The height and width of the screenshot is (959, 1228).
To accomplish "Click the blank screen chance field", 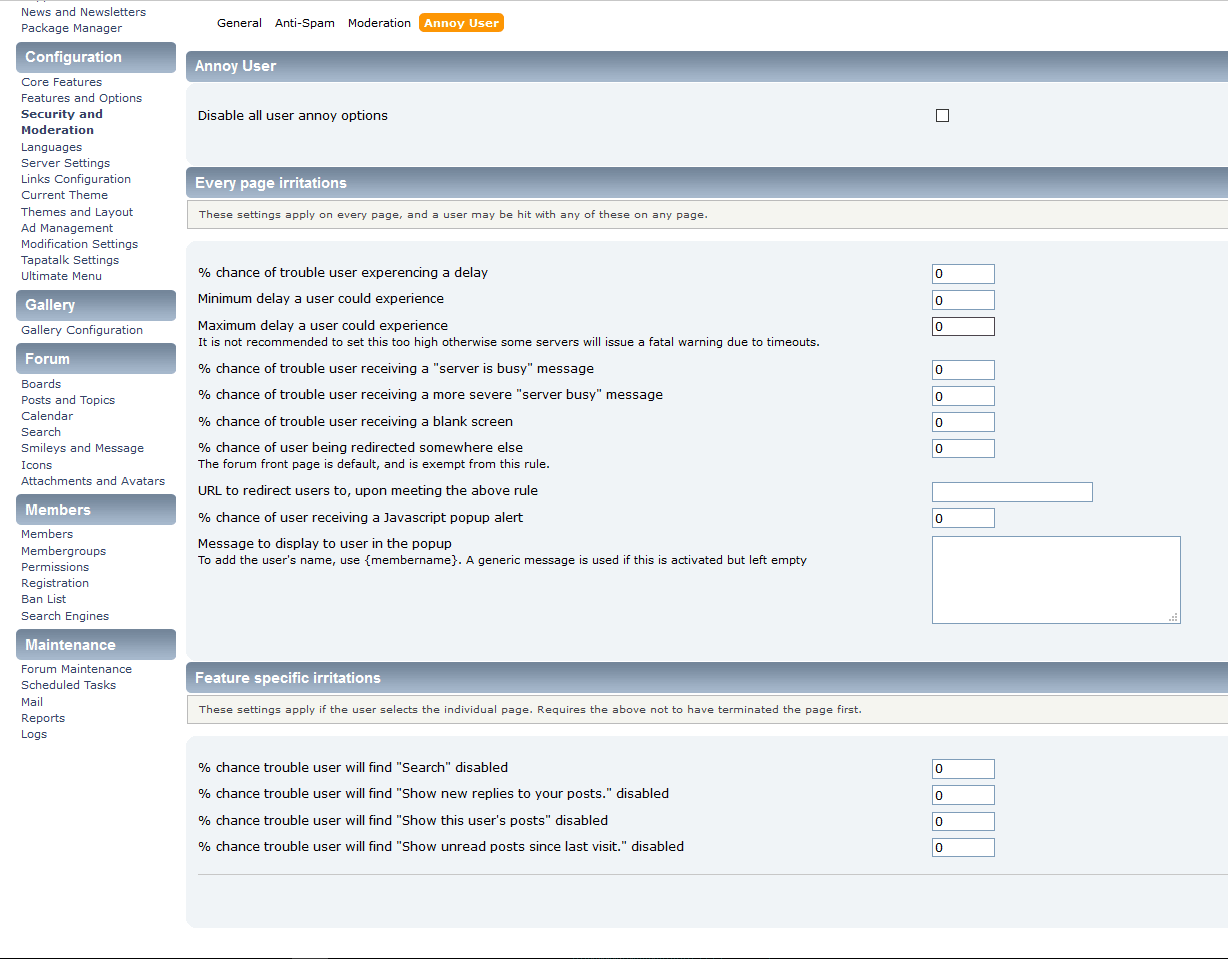I will coord(963,423).
